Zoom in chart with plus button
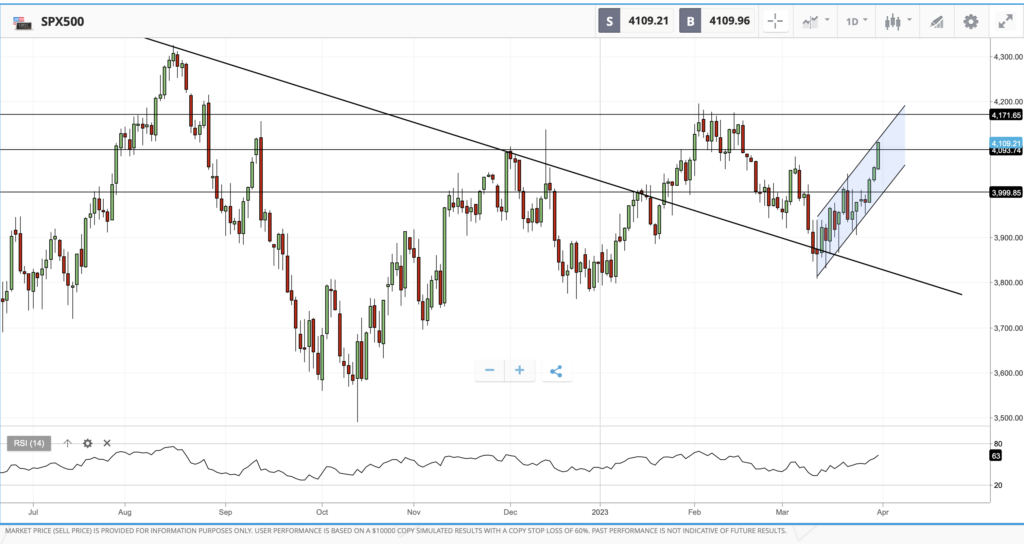 click(520, 371)
